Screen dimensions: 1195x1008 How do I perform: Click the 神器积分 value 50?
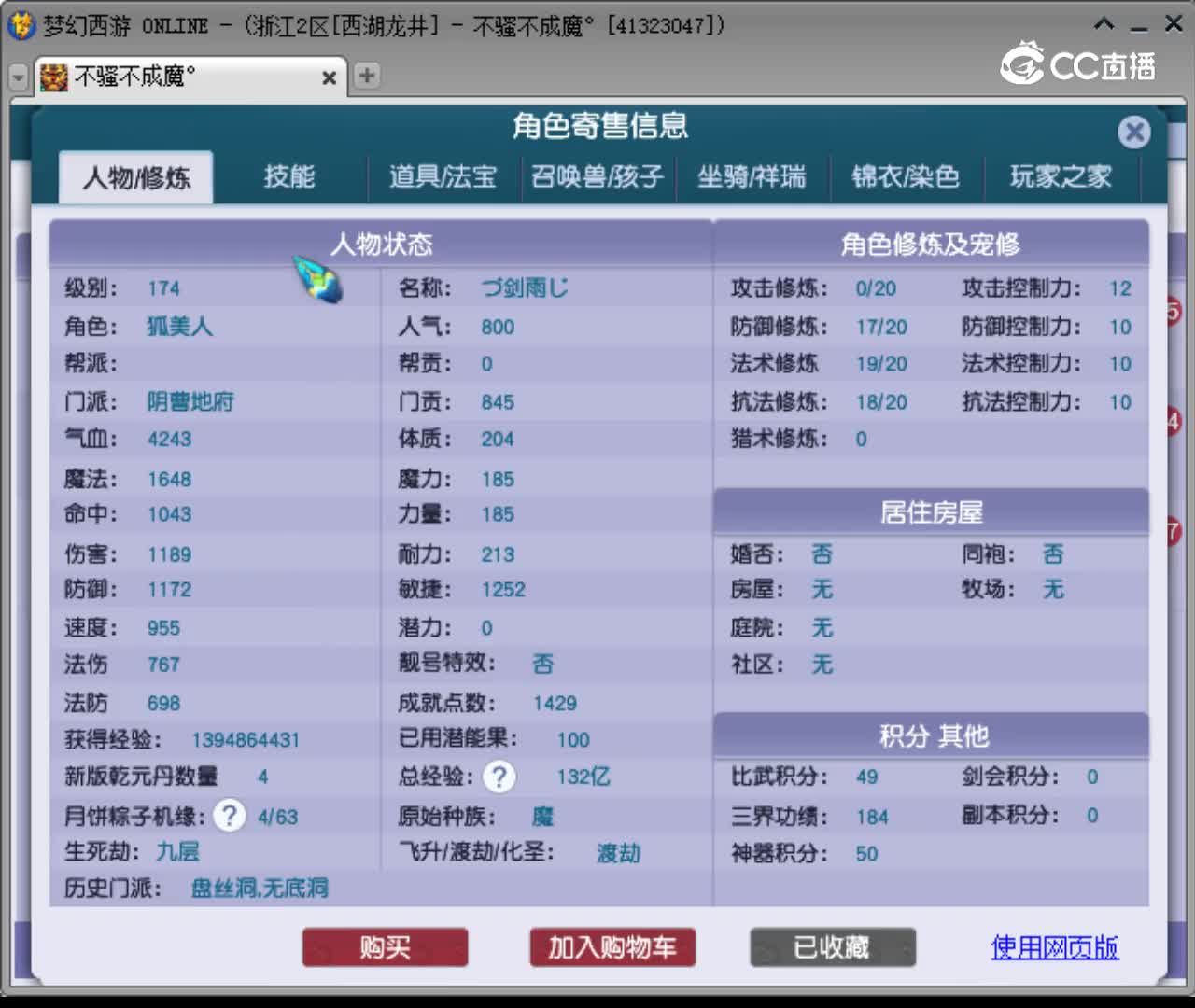866,854
